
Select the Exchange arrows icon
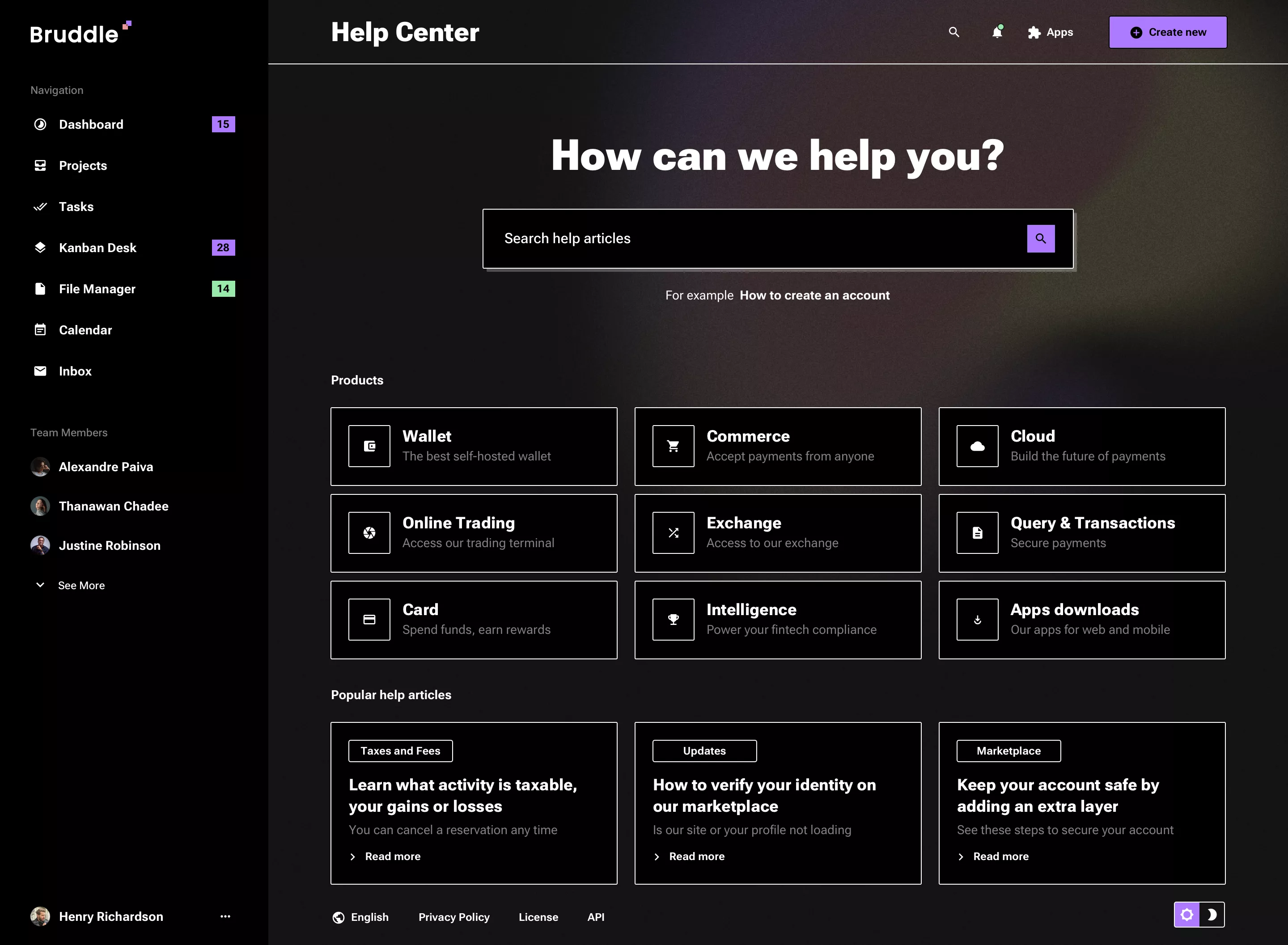[x=672, y=532]
